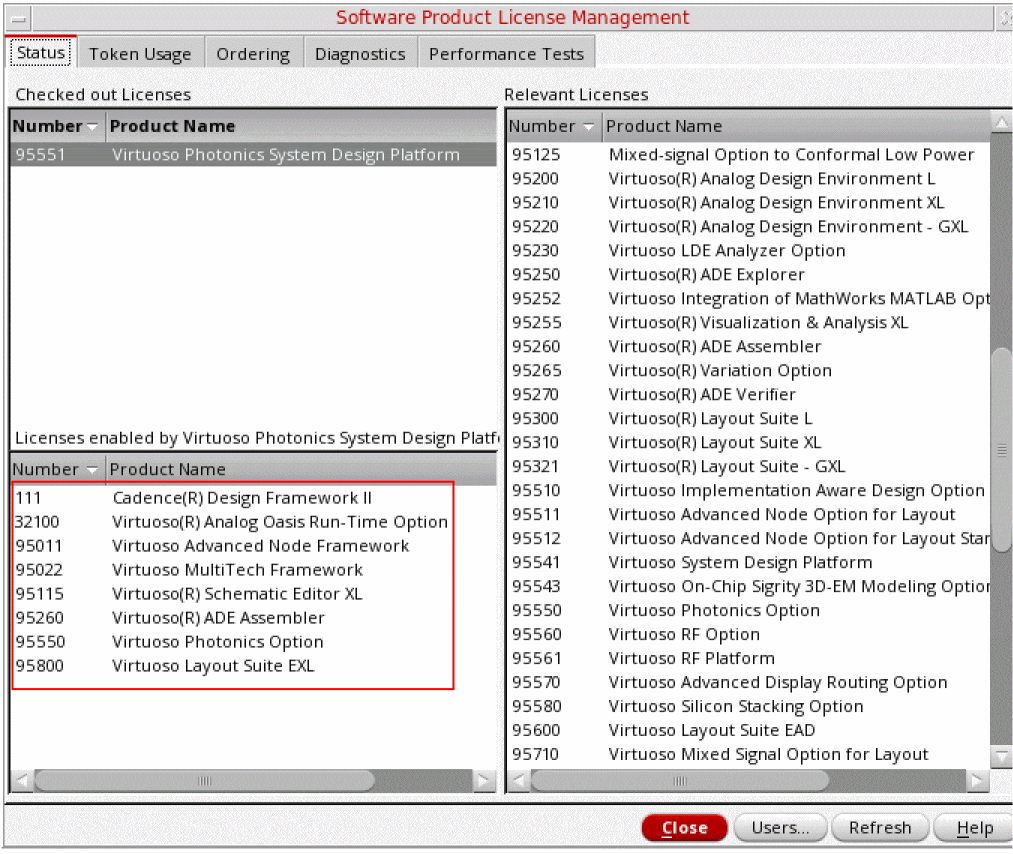The height and width of the screenshot is (854, 1013).
Task: Go to the Performance Tests tab
Action: (x=506, y=54)
